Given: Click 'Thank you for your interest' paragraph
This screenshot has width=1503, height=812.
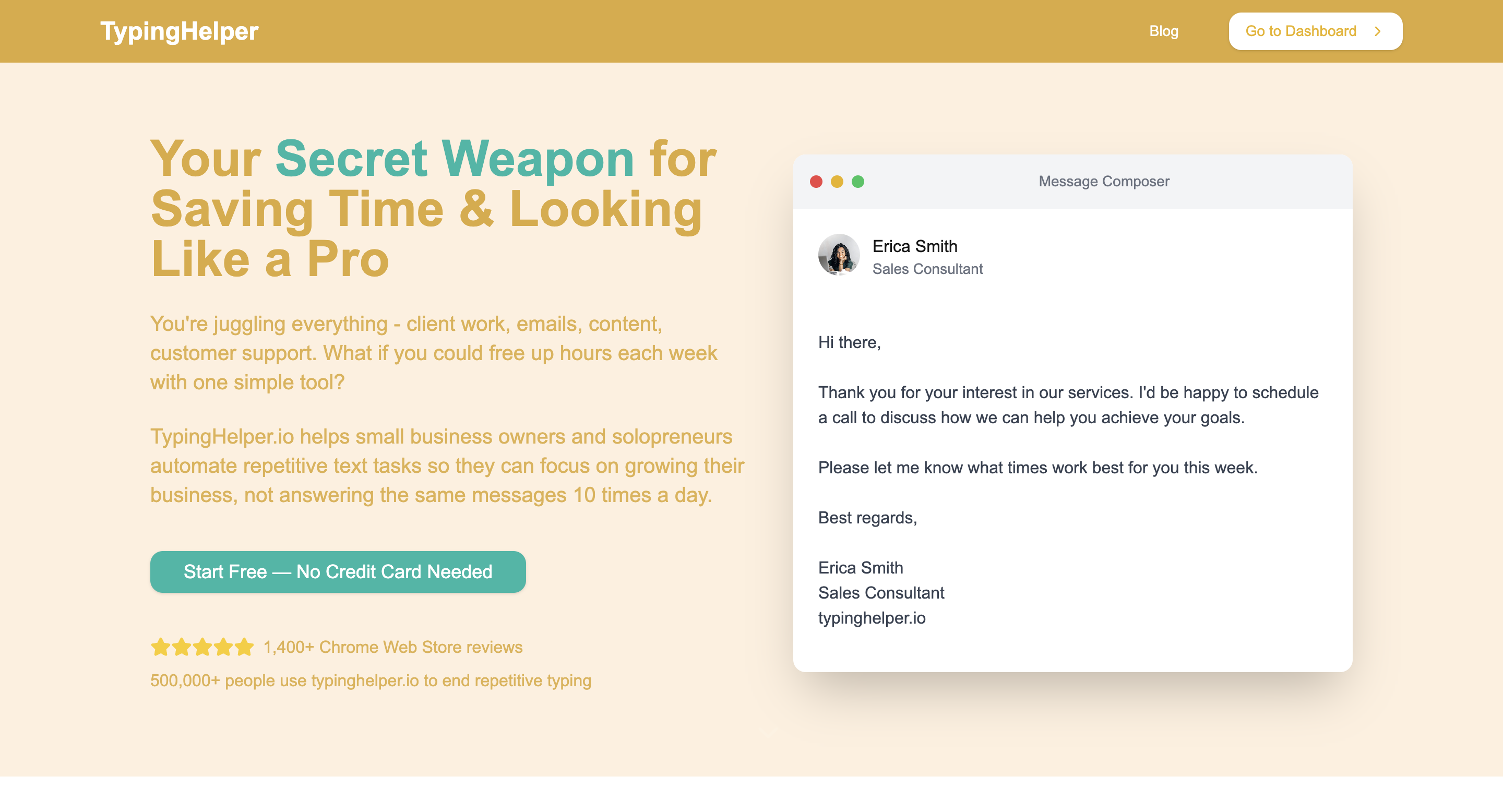Looking at the screenshot, I should pyautogui.click(x=1068, y=405).
